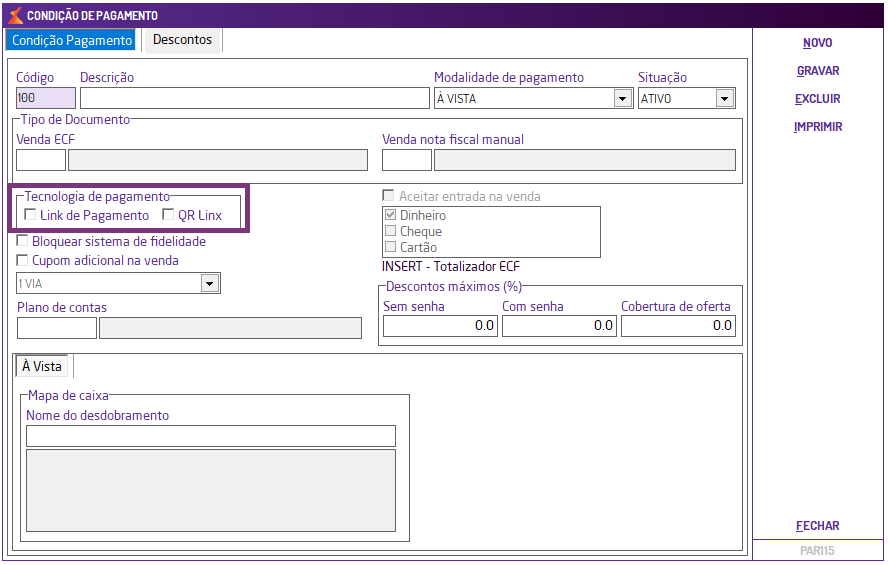The height and width of the screenshot is (565, 888).
Task: Toggle the Cartão checkbox
Action: (390, 246)
